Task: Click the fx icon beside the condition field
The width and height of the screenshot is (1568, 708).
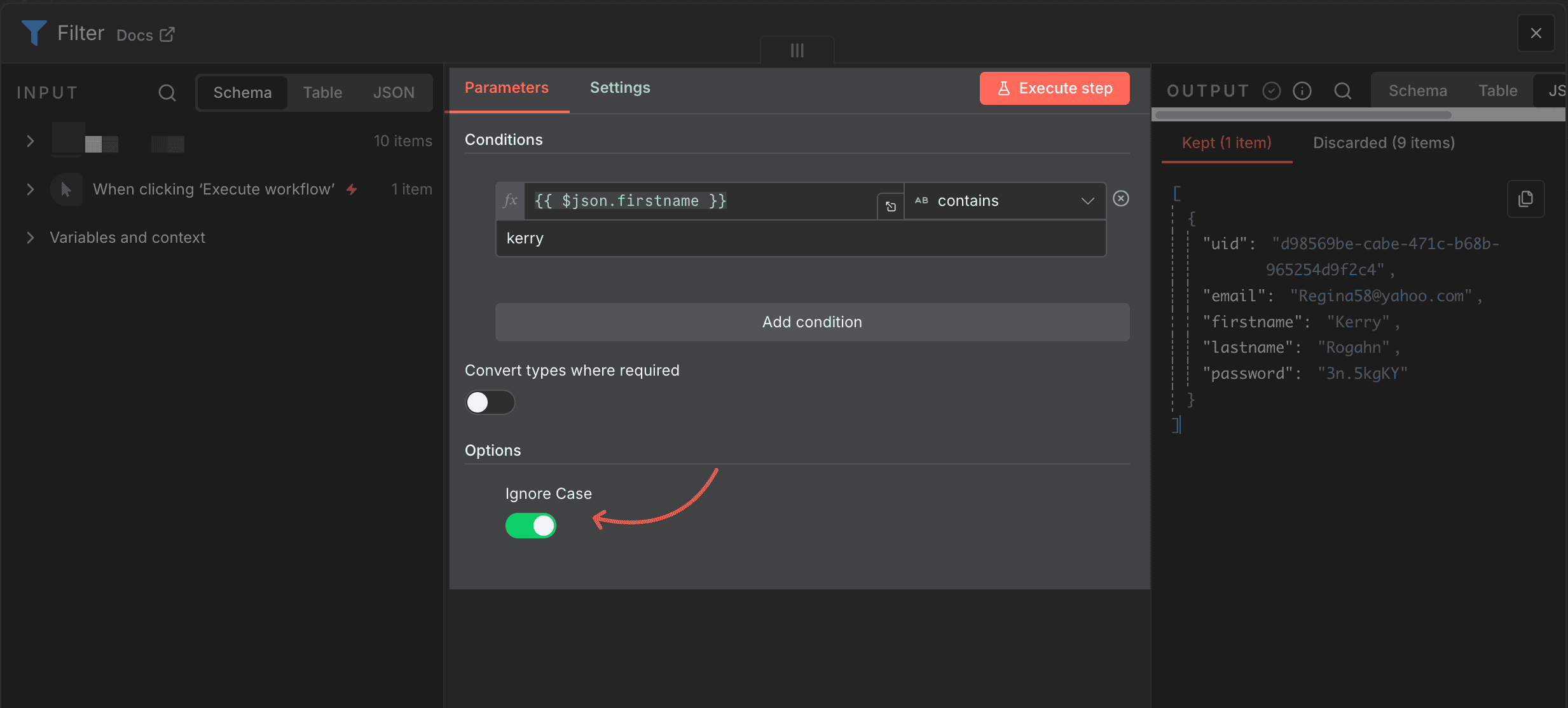Action: [x=510, y=200]
